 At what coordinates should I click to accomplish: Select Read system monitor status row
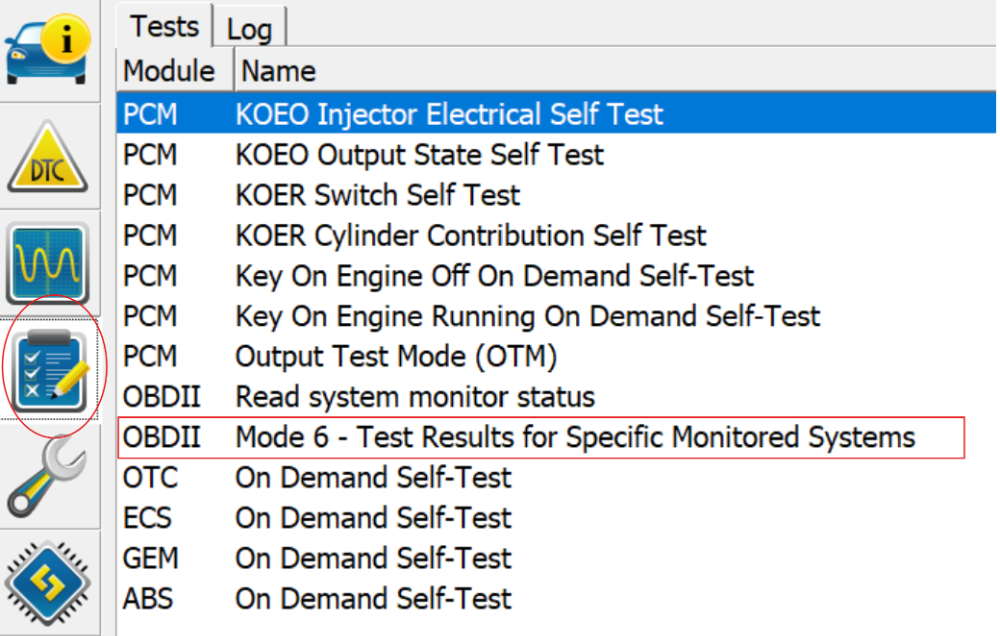pyautogui.click(x=556, y=397)
